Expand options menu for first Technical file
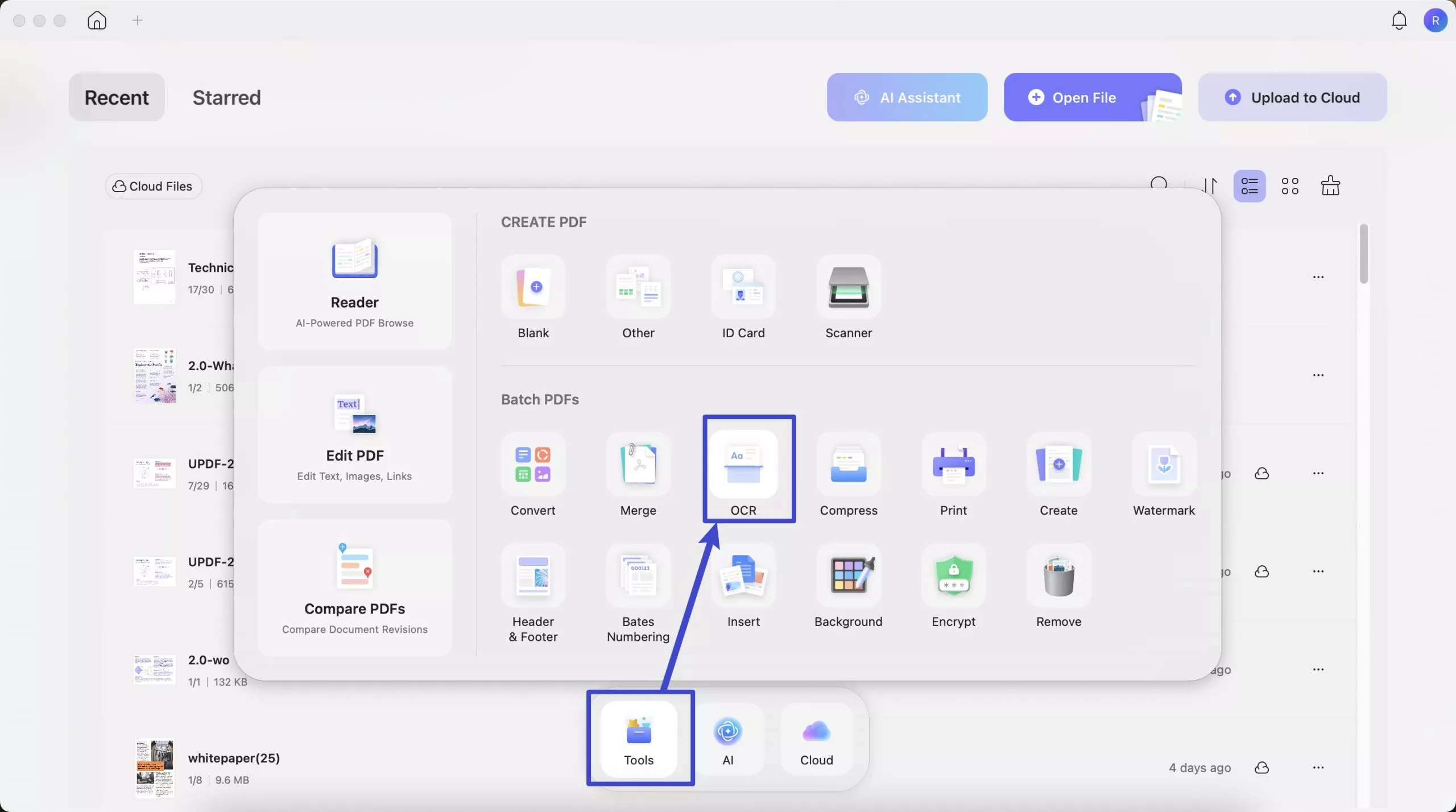Viewport: 1456px width, 812px height. [1318, 277]
